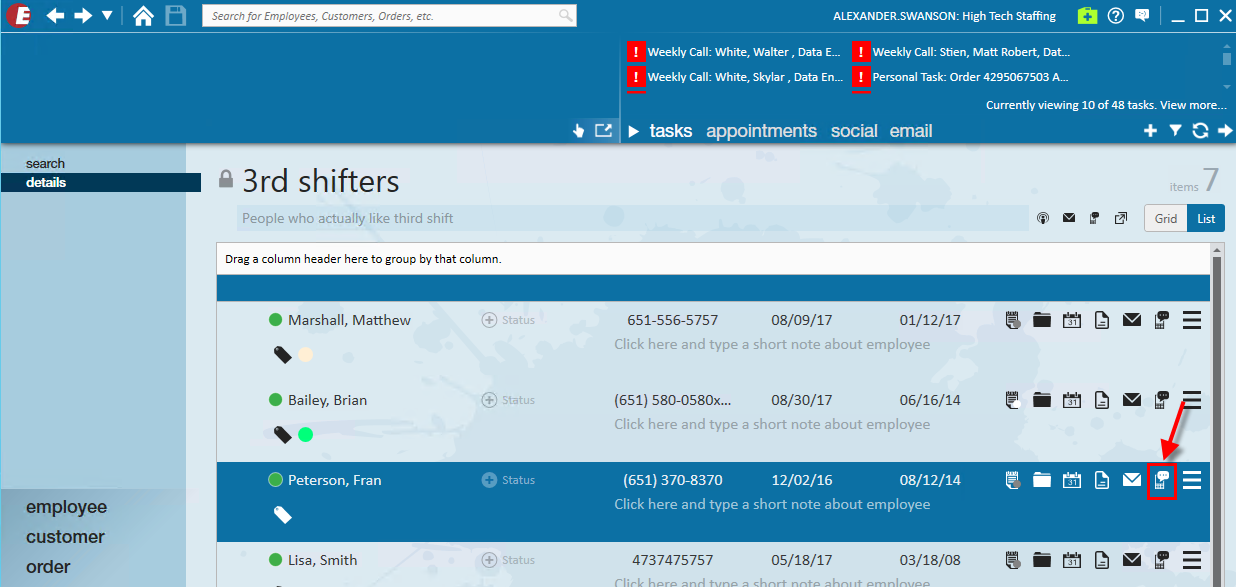Open the customer section in sidebar
Image resolution: width=1236 pixels, height=587 pixels.
point(65,537)
